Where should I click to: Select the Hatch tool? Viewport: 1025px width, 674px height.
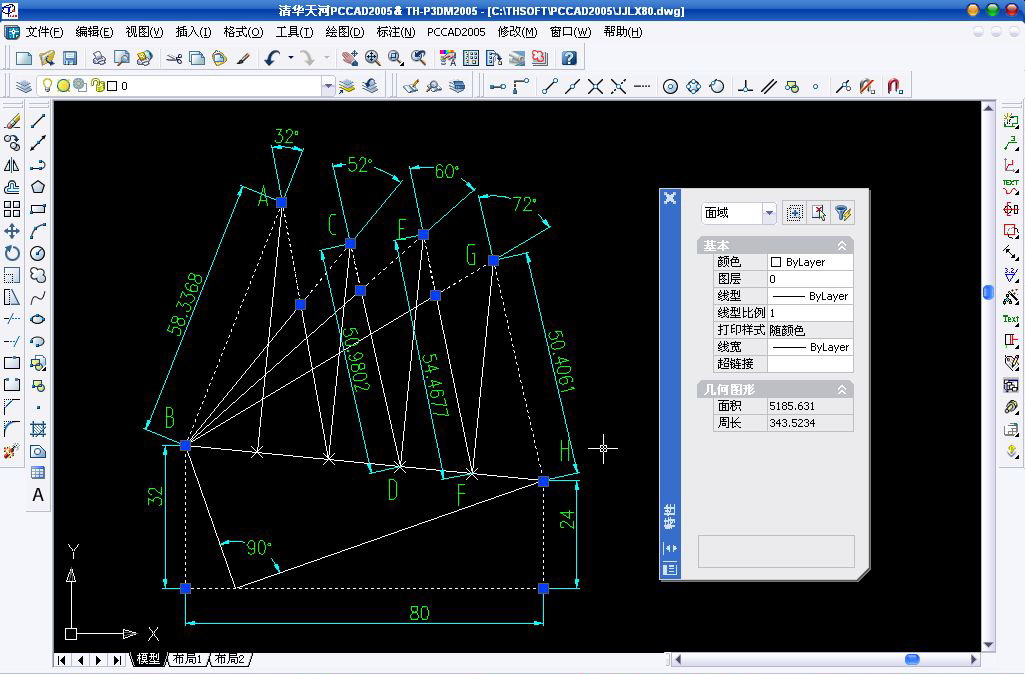(38, 430)
